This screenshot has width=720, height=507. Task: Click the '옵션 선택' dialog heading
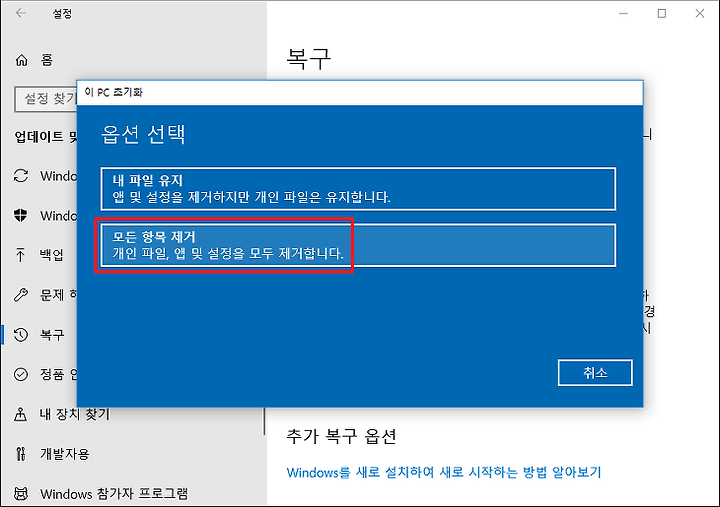point(143,134)
